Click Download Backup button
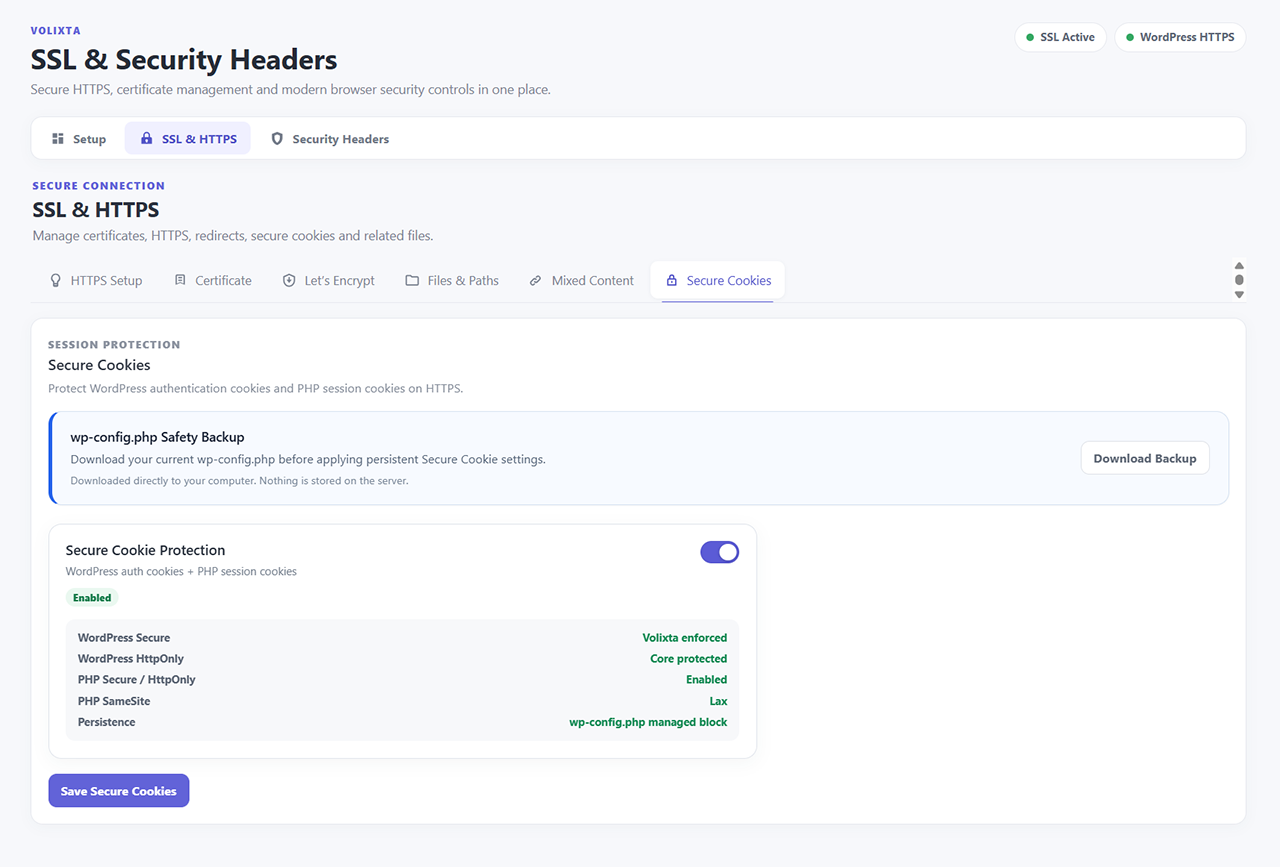The image size is (1280, 867). (1145, 458)
